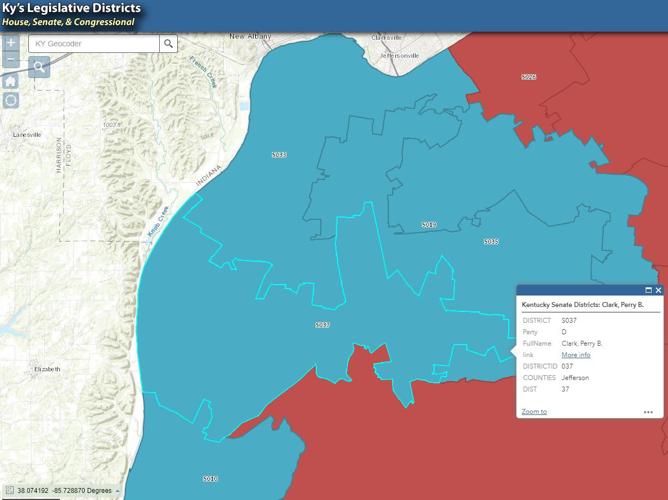Close the Senate district popup
Image resolution: width=668 pixels, height=500 pixels.
click(658, 290)
